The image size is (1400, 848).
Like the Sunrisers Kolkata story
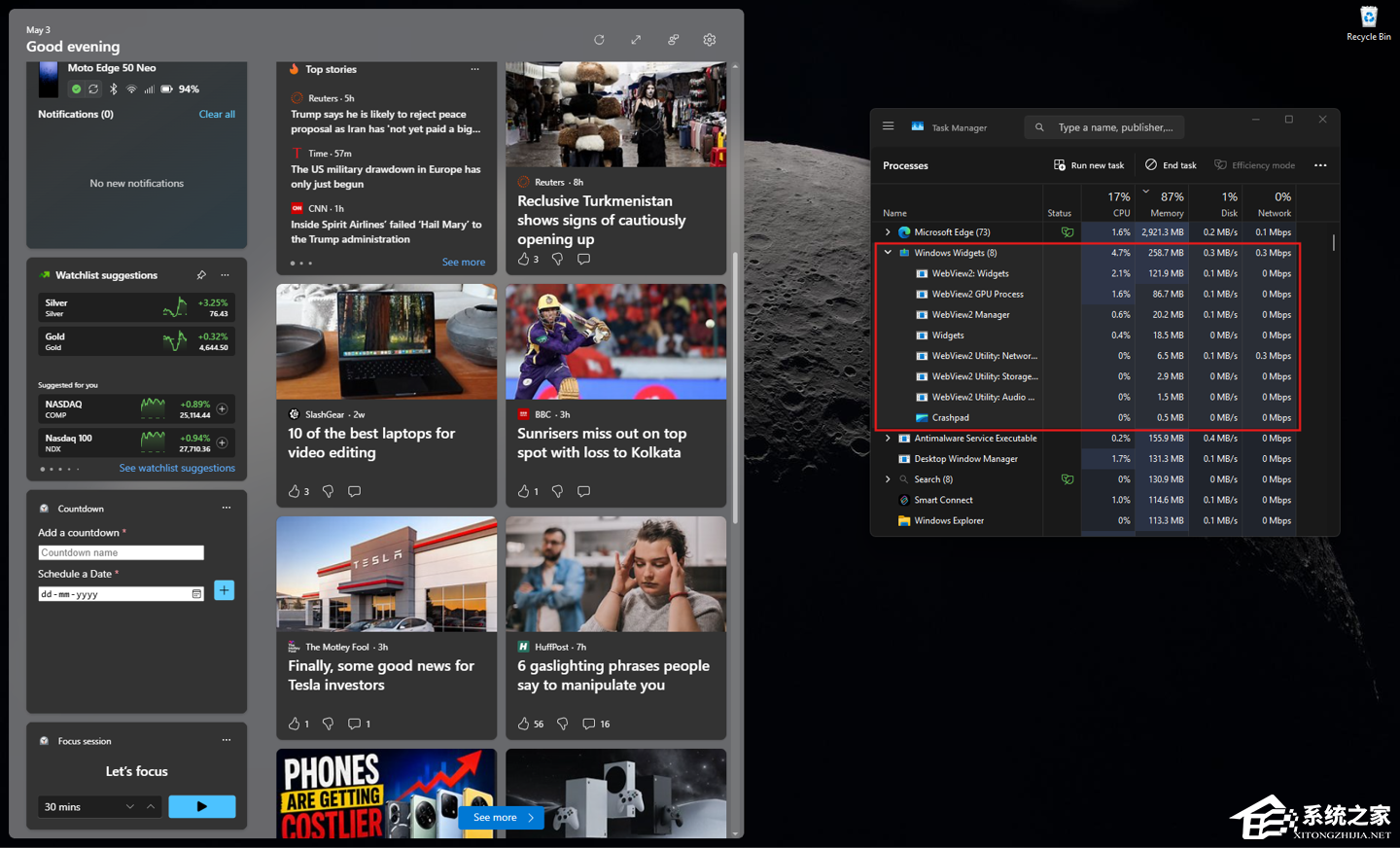(524, 491)
